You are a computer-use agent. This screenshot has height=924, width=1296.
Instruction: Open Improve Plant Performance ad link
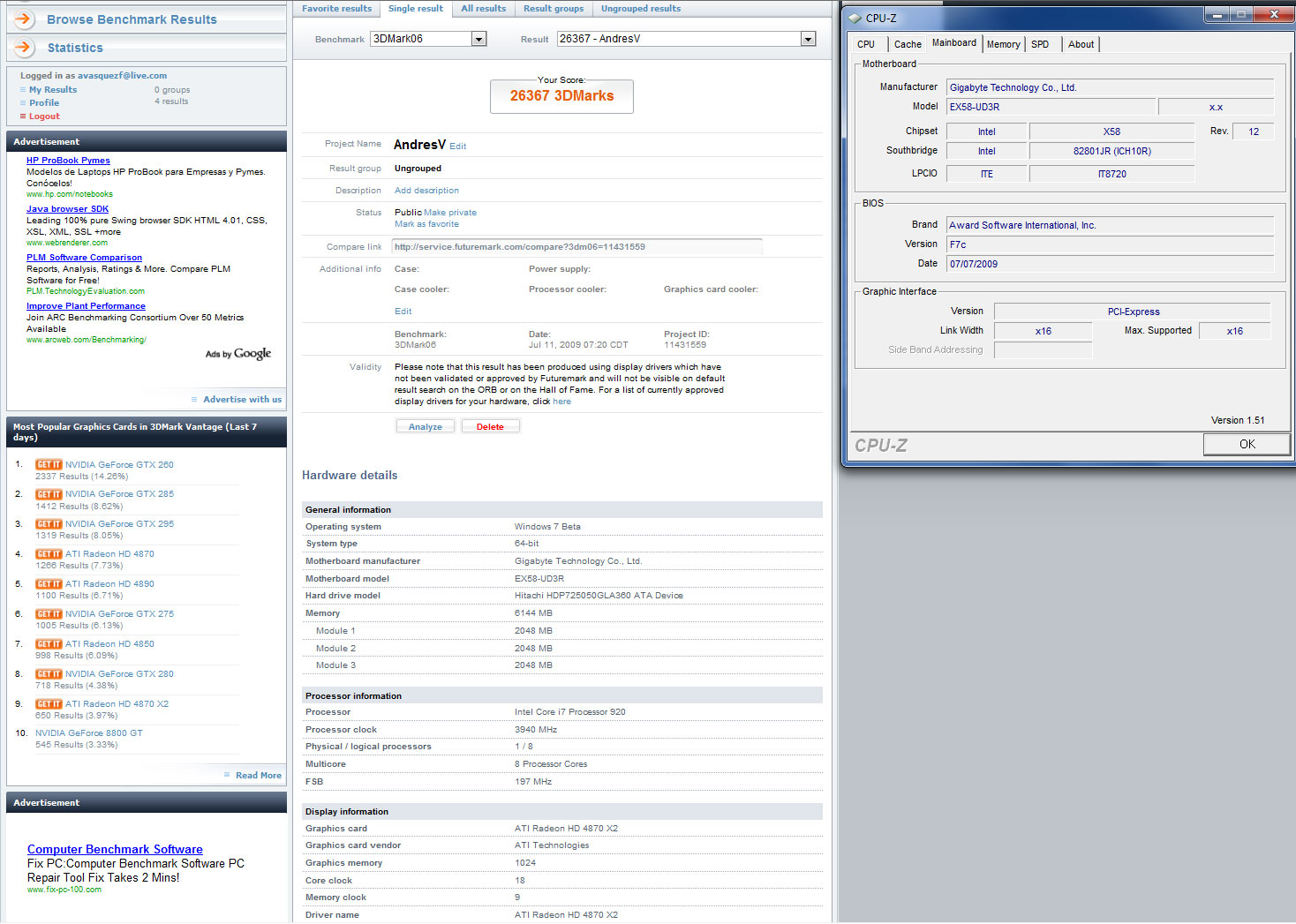coord(86,306)
